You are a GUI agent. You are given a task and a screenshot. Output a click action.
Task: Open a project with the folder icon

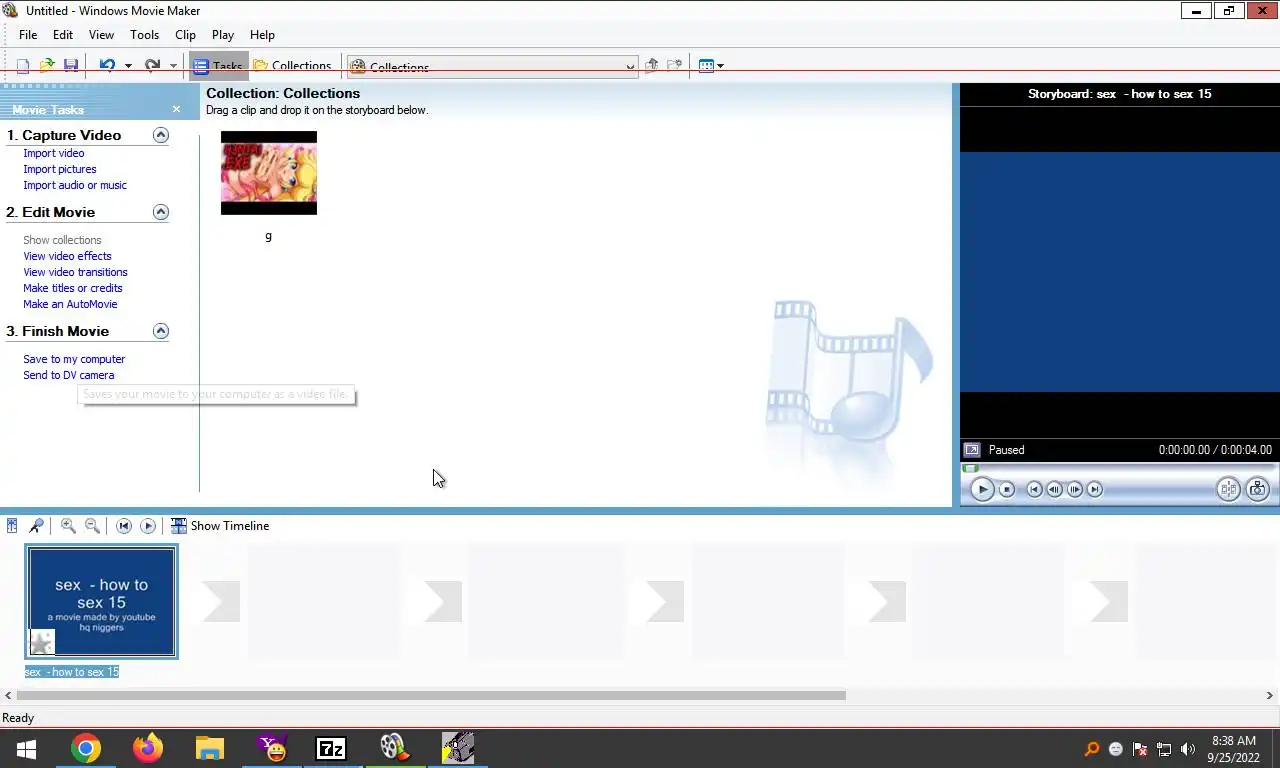(x=47, y=66)
